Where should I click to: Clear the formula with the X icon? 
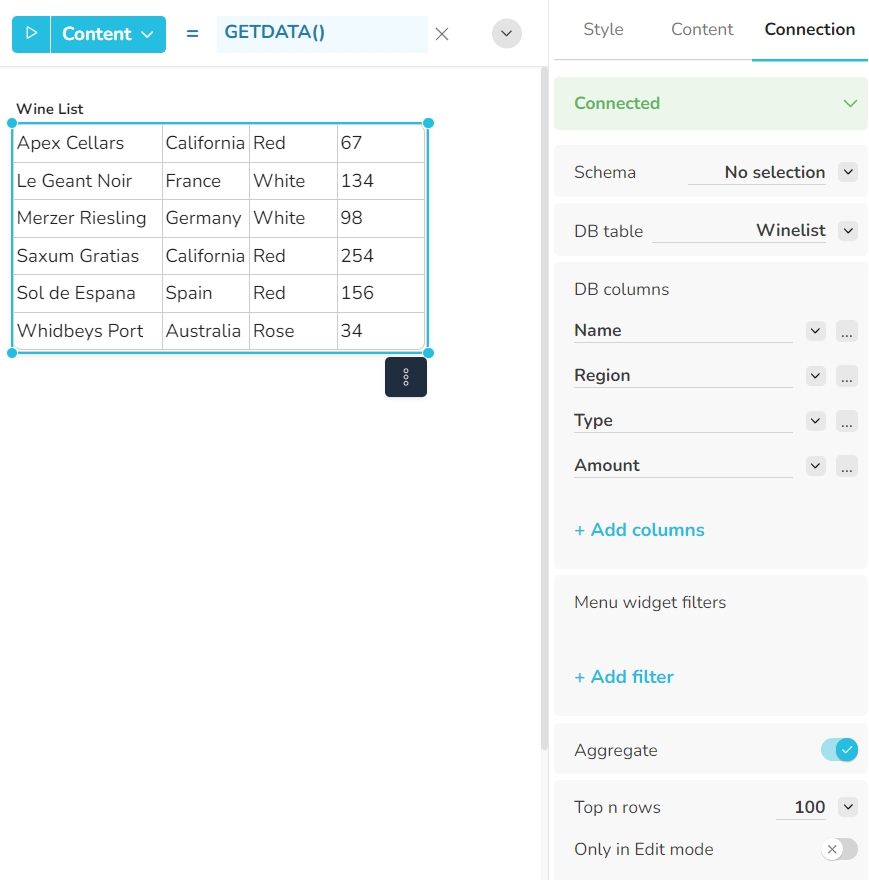click(x=442, y=34)
